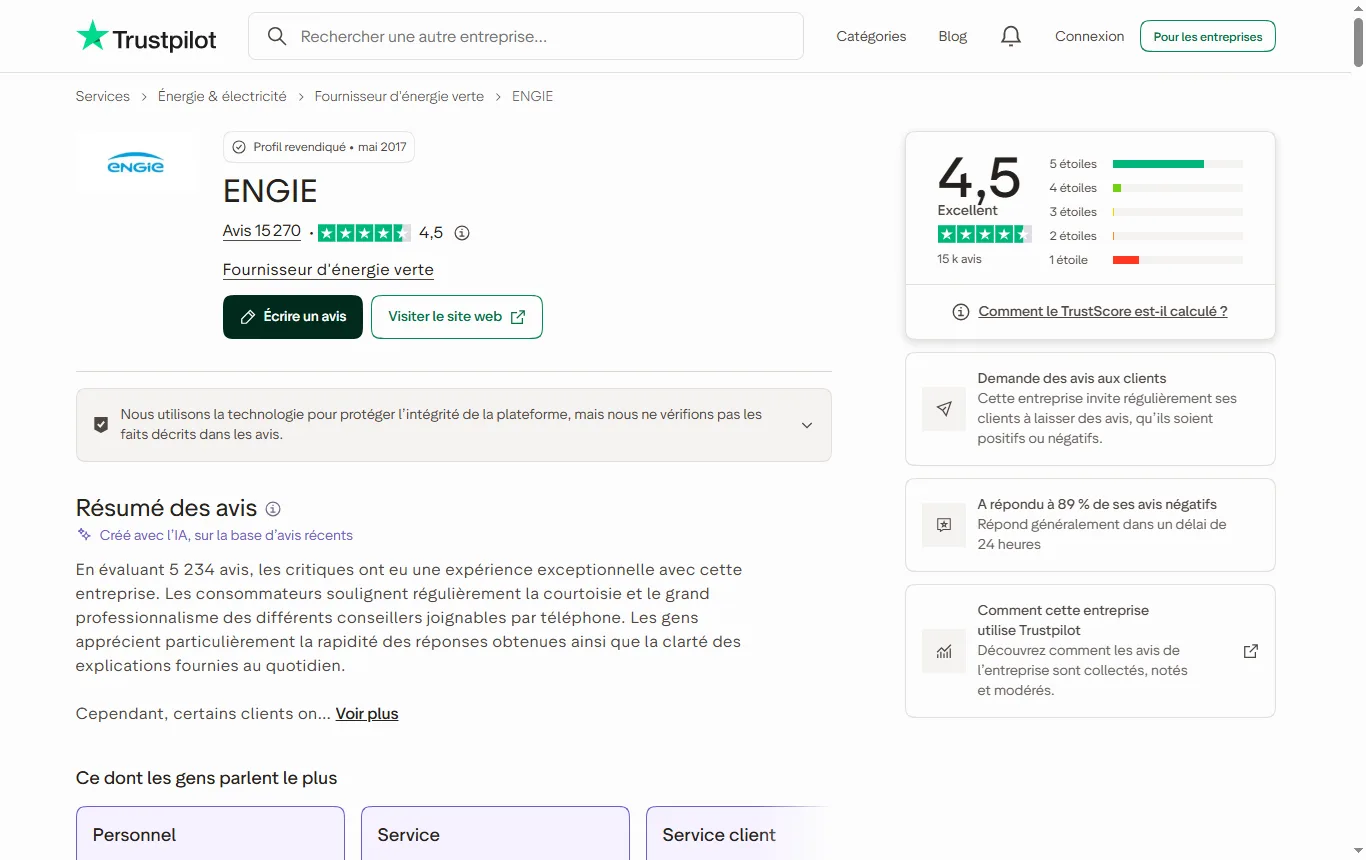Image resolution: width=1366 pixels, height=860 pixels.
Task: Open the Avis 15 270 reviews link
Action: coord(262,231)
